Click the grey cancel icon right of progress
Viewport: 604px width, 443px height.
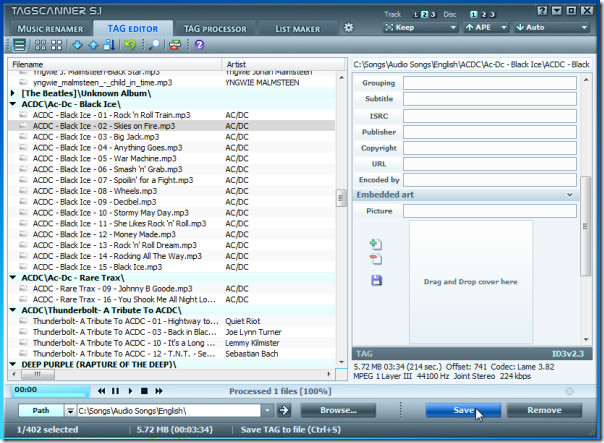click(569, 391)
